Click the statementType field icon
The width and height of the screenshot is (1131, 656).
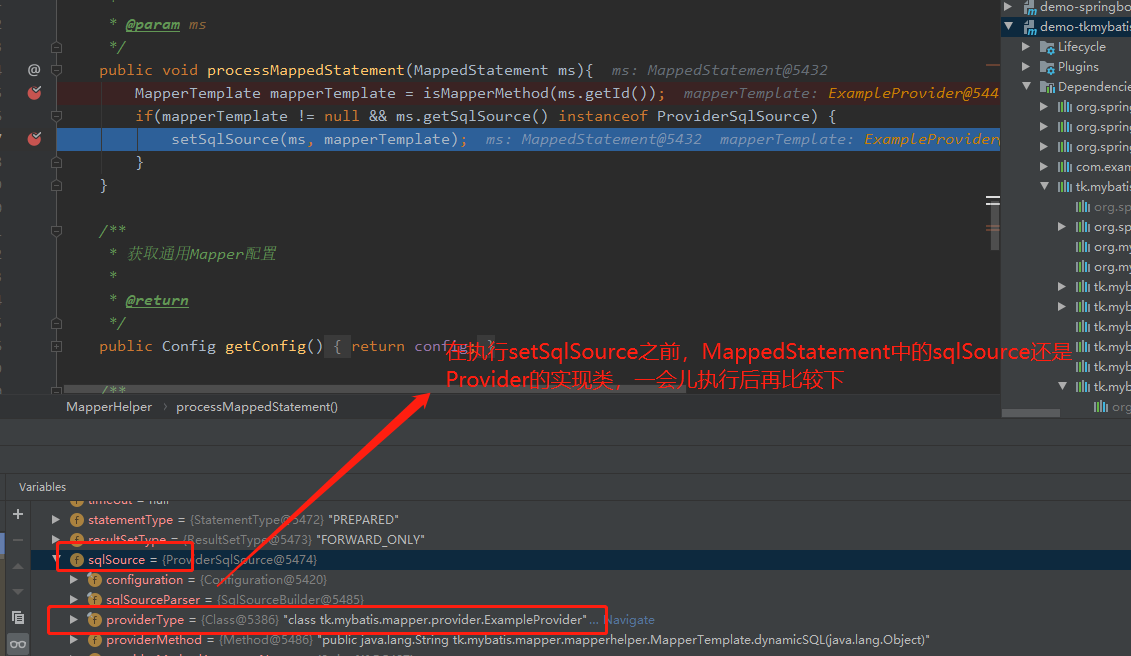[77, 520]
